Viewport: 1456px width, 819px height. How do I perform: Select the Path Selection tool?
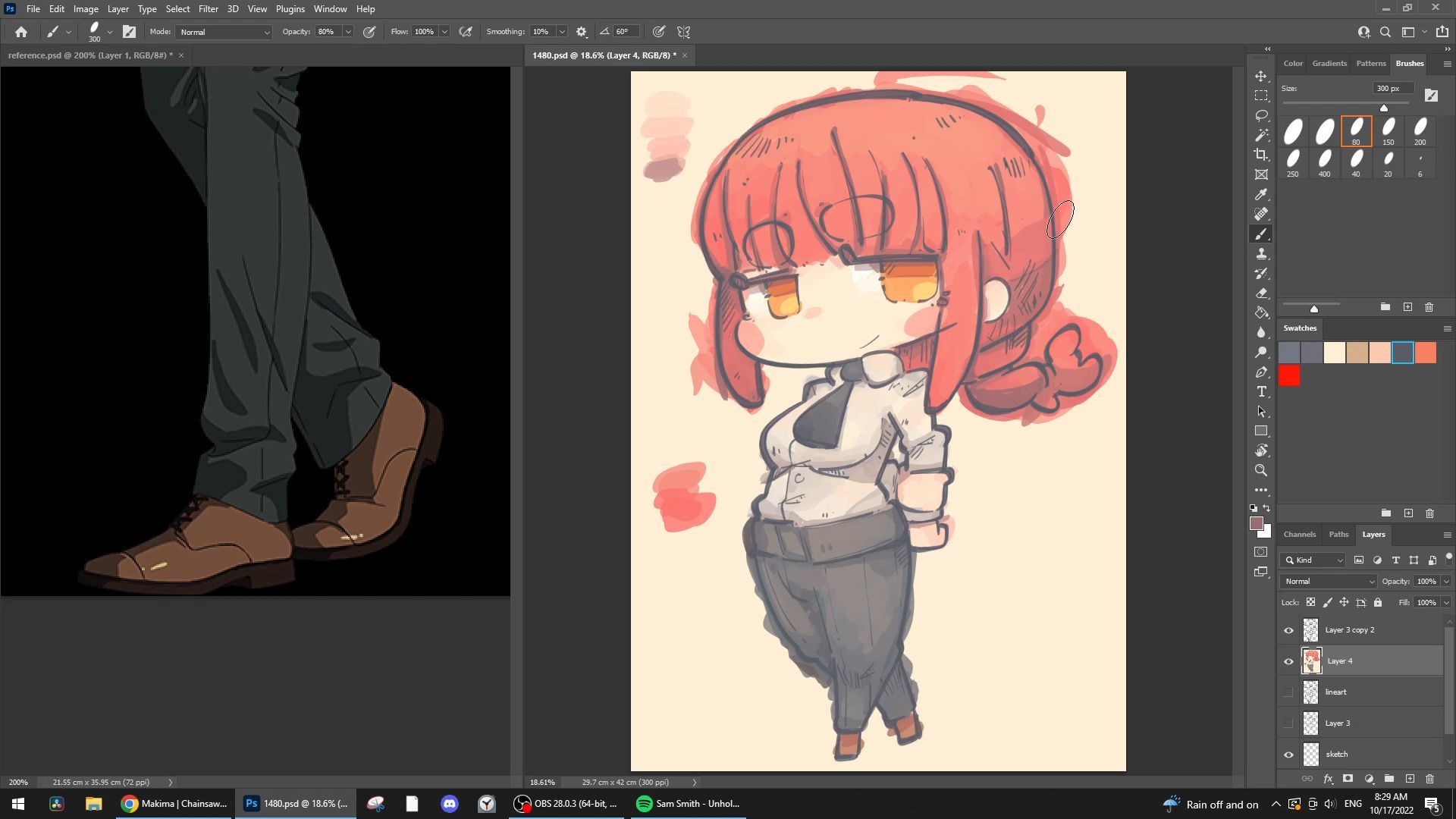click(1261, 411)
